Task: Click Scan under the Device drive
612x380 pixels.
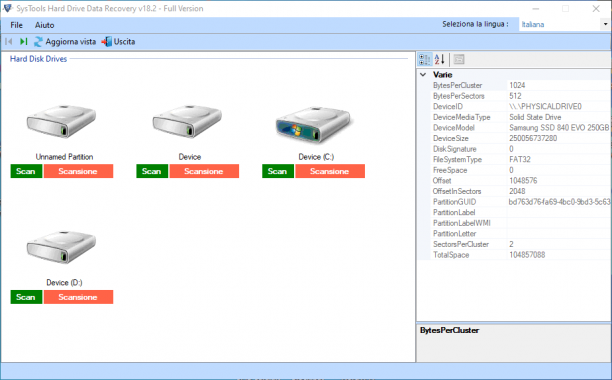Action: [152, 171]
